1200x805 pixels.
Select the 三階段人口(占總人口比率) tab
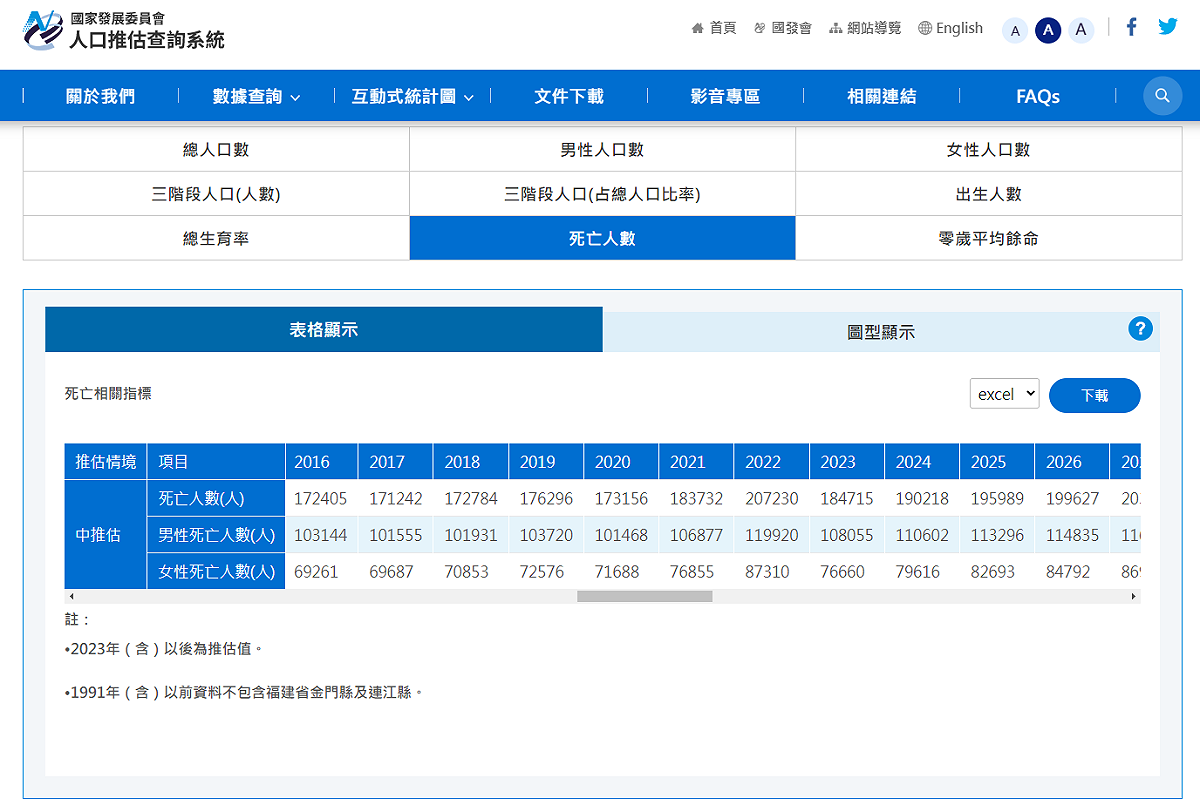[602, 194]
